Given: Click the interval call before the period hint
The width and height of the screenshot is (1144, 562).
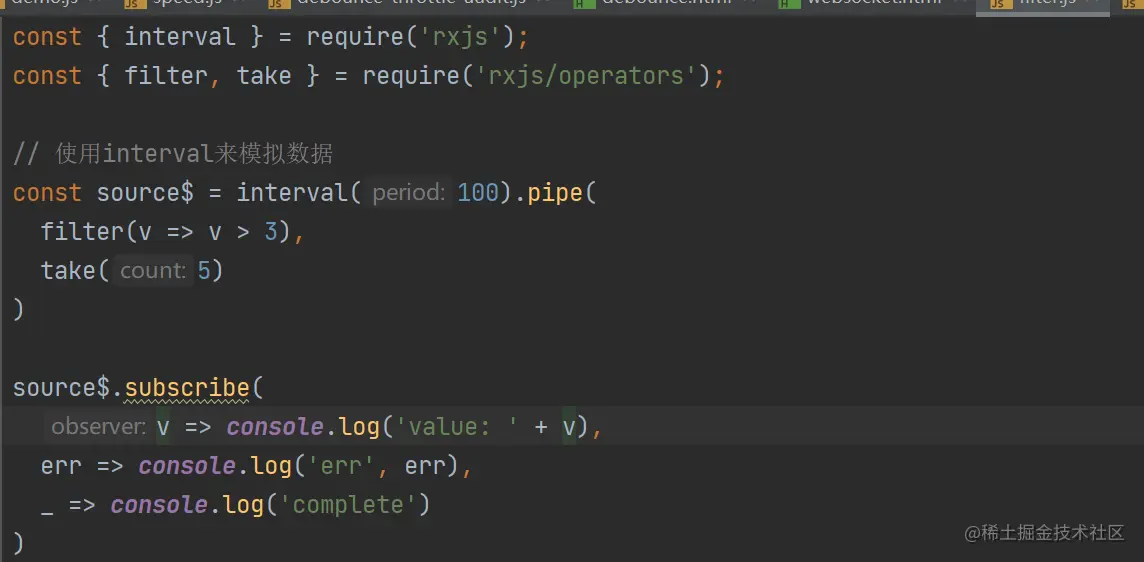Looking at the screenshot, I should (x=293, y=193).
